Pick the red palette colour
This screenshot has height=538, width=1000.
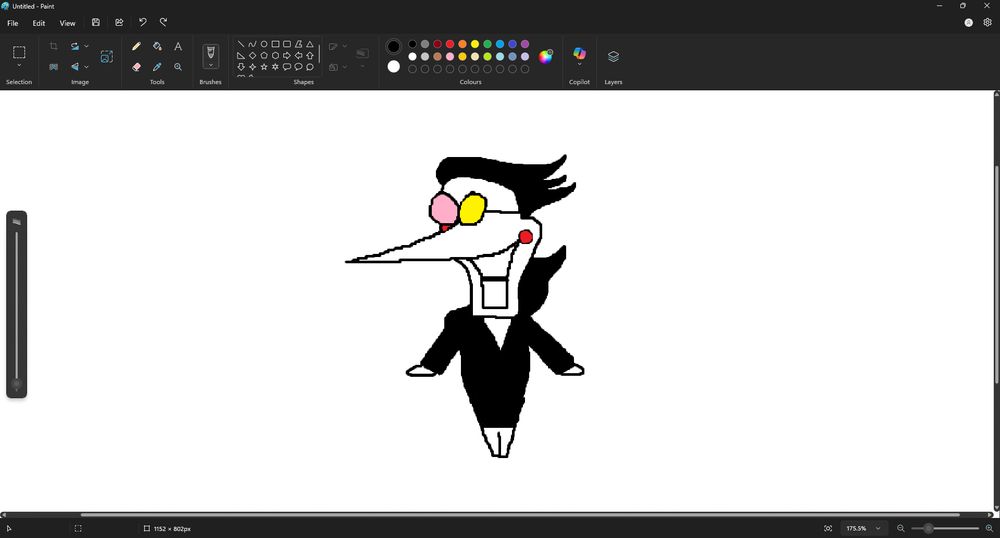(x=450, y=44)
